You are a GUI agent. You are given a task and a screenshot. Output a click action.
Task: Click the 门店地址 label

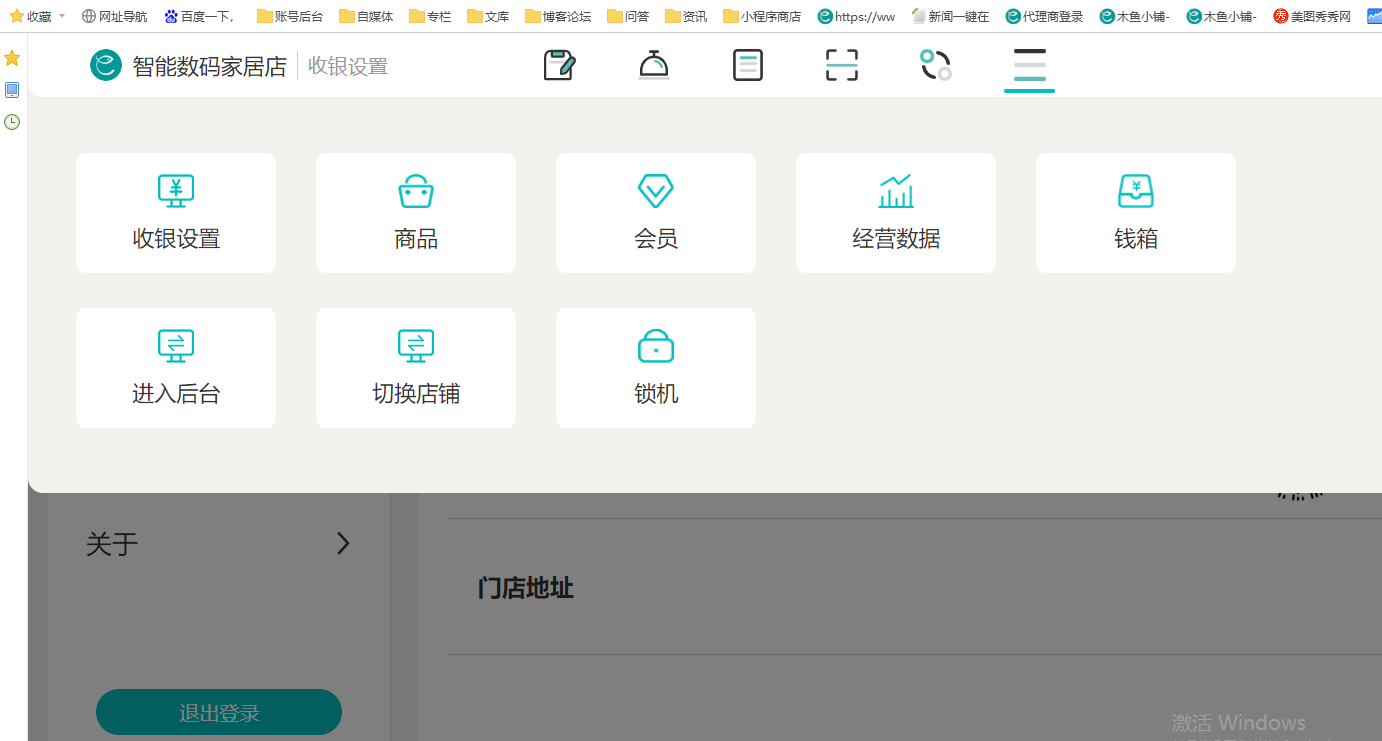[x=526, y=588]
